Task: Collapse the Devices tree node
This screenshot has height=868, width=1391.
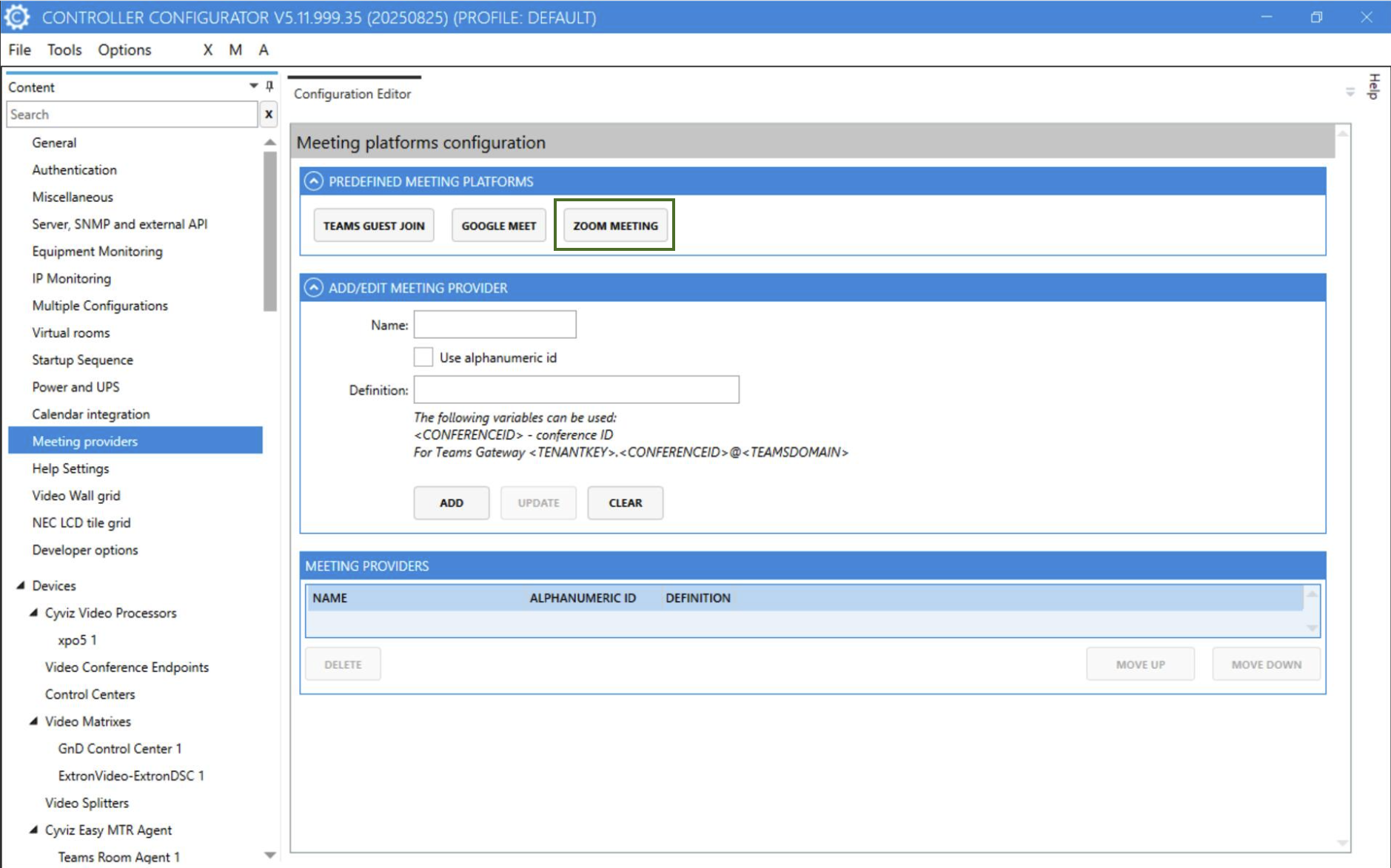Action: tap(21, 585)
